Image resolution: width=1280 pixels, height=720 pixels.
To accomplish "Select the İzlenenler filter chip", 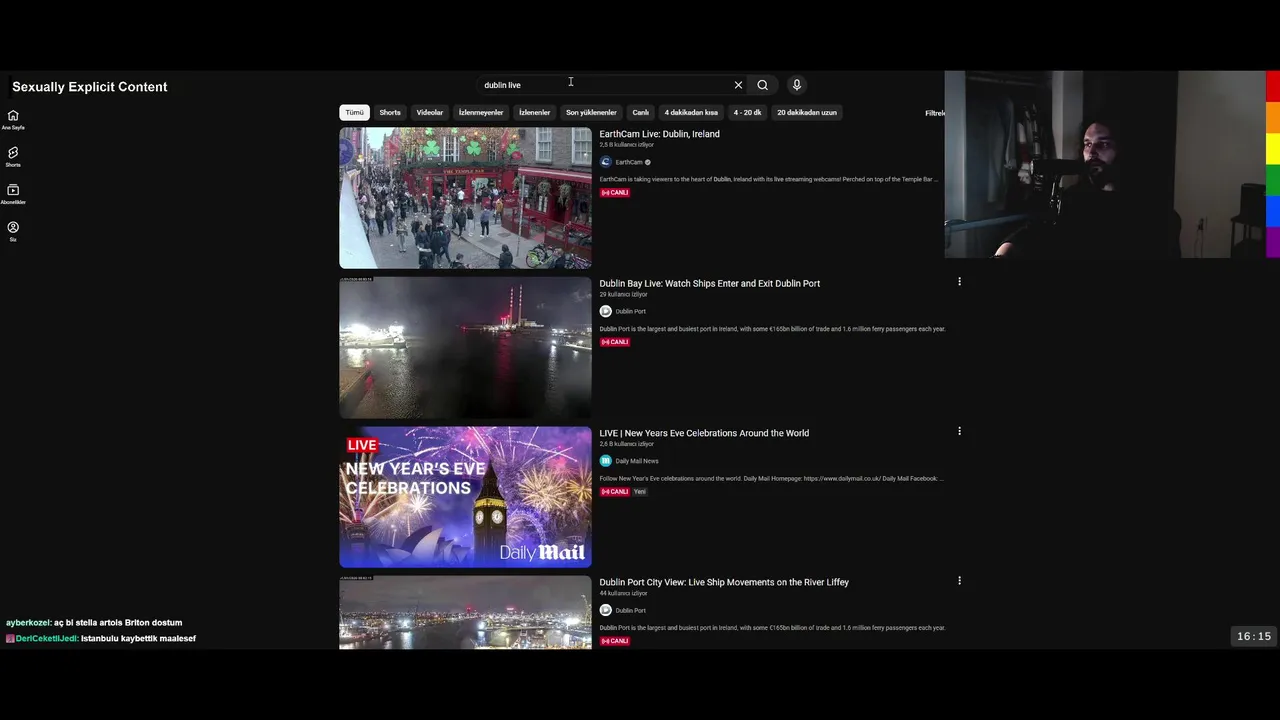I will coord(534,113).
